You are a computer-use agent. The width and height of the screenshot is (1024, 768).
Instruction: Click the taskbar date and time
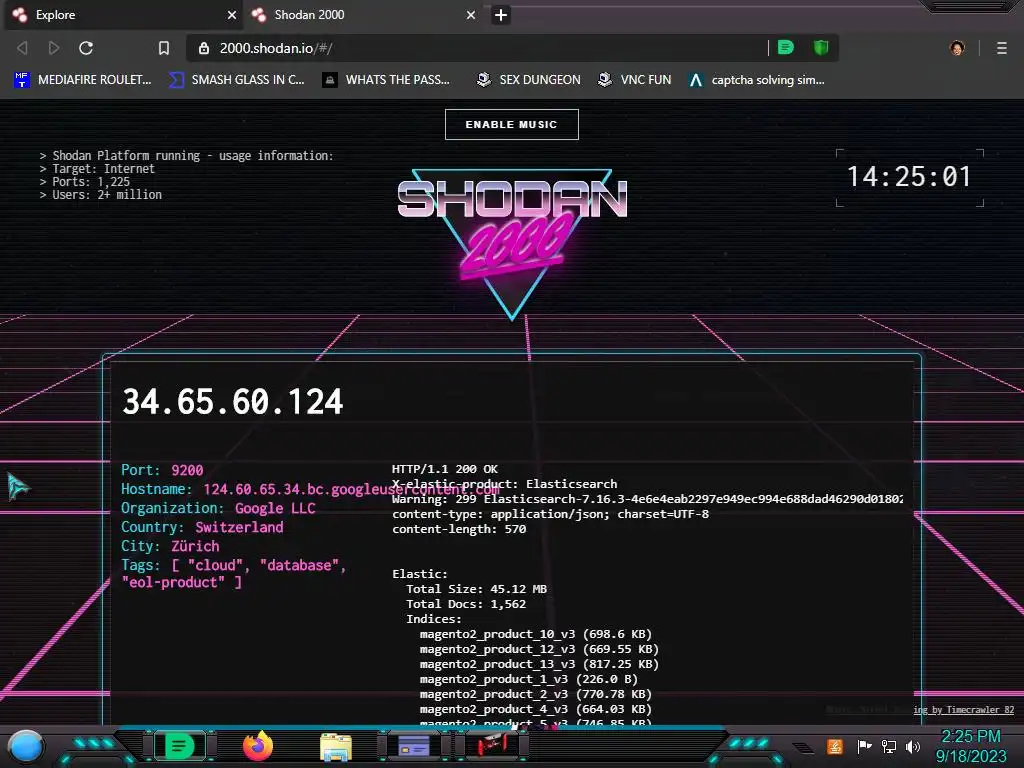971,746
